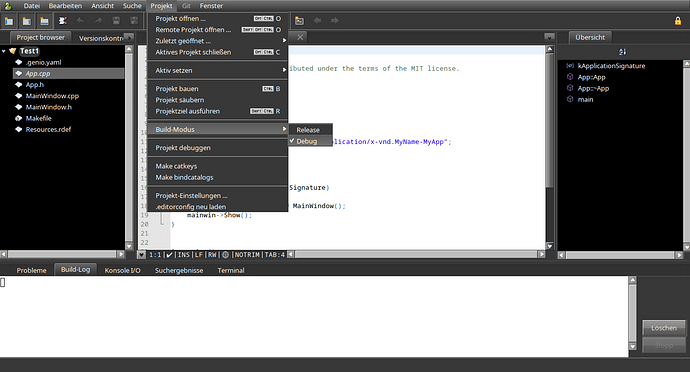Open editor tab list dropdown arrow
The image size is (690, 372).
(x=549, y=37)
